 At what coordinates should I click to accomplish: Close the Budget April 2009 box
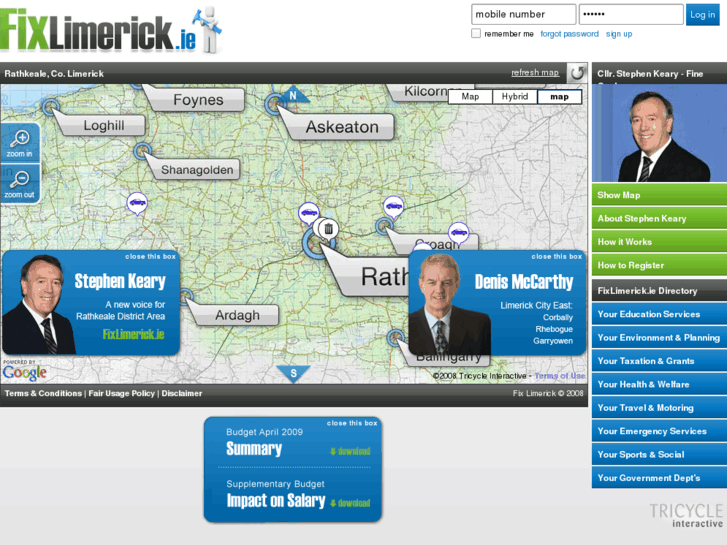(352, 423)
